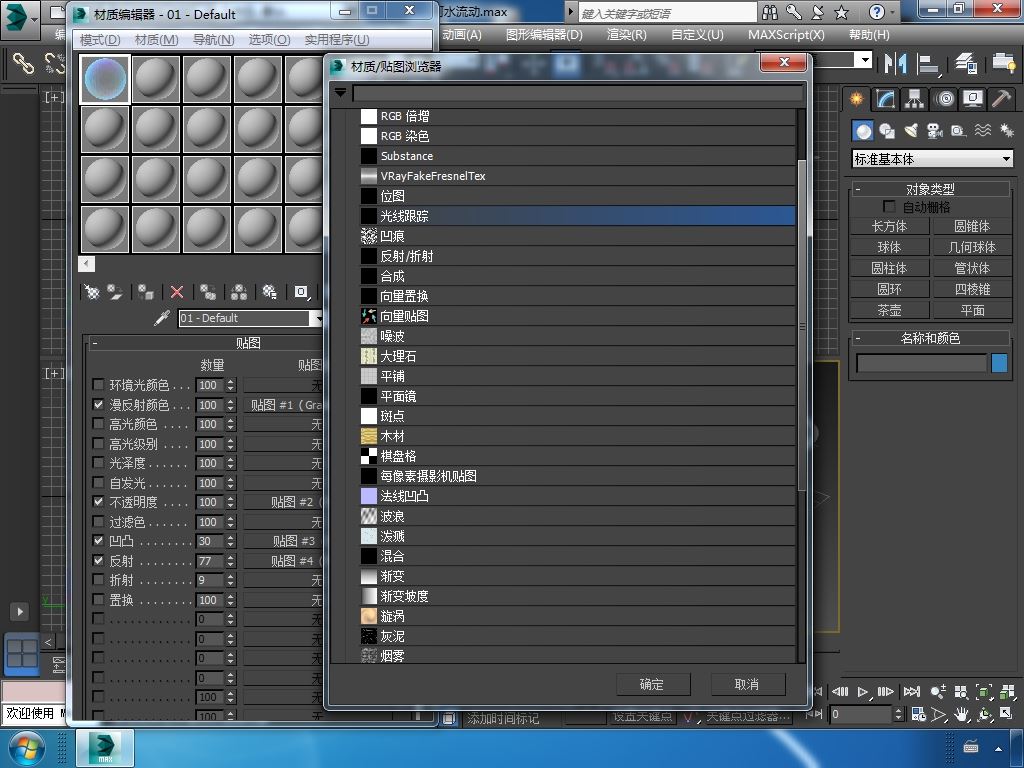Open the Help question-mark dropdown
Image resolution: width=1024 pixels, height=768 pixels.
click(893, 12)
